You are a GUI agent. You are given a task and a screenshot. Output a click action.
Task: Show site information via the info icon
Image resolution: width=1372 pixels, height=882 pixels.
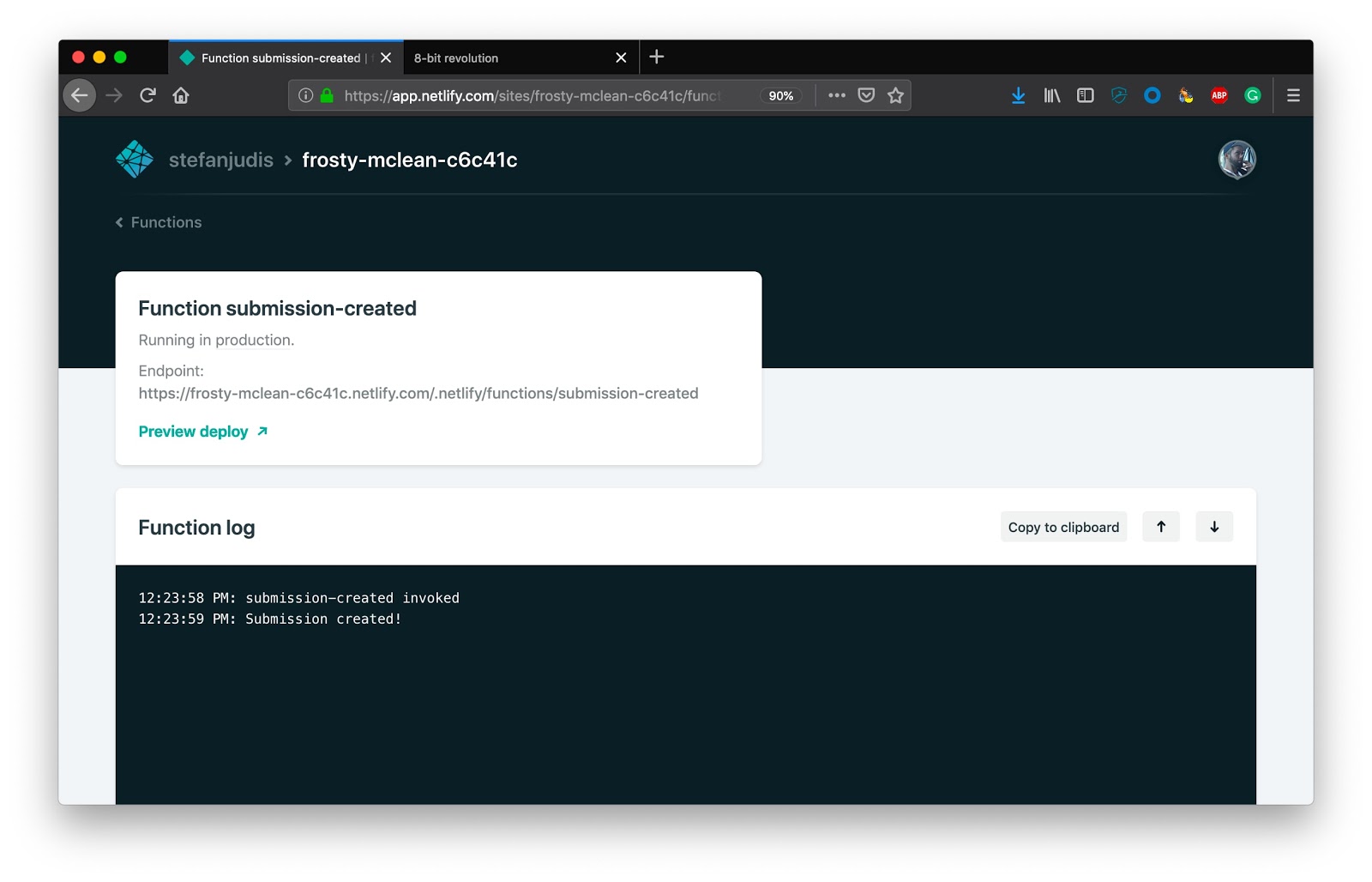(305, 95)
